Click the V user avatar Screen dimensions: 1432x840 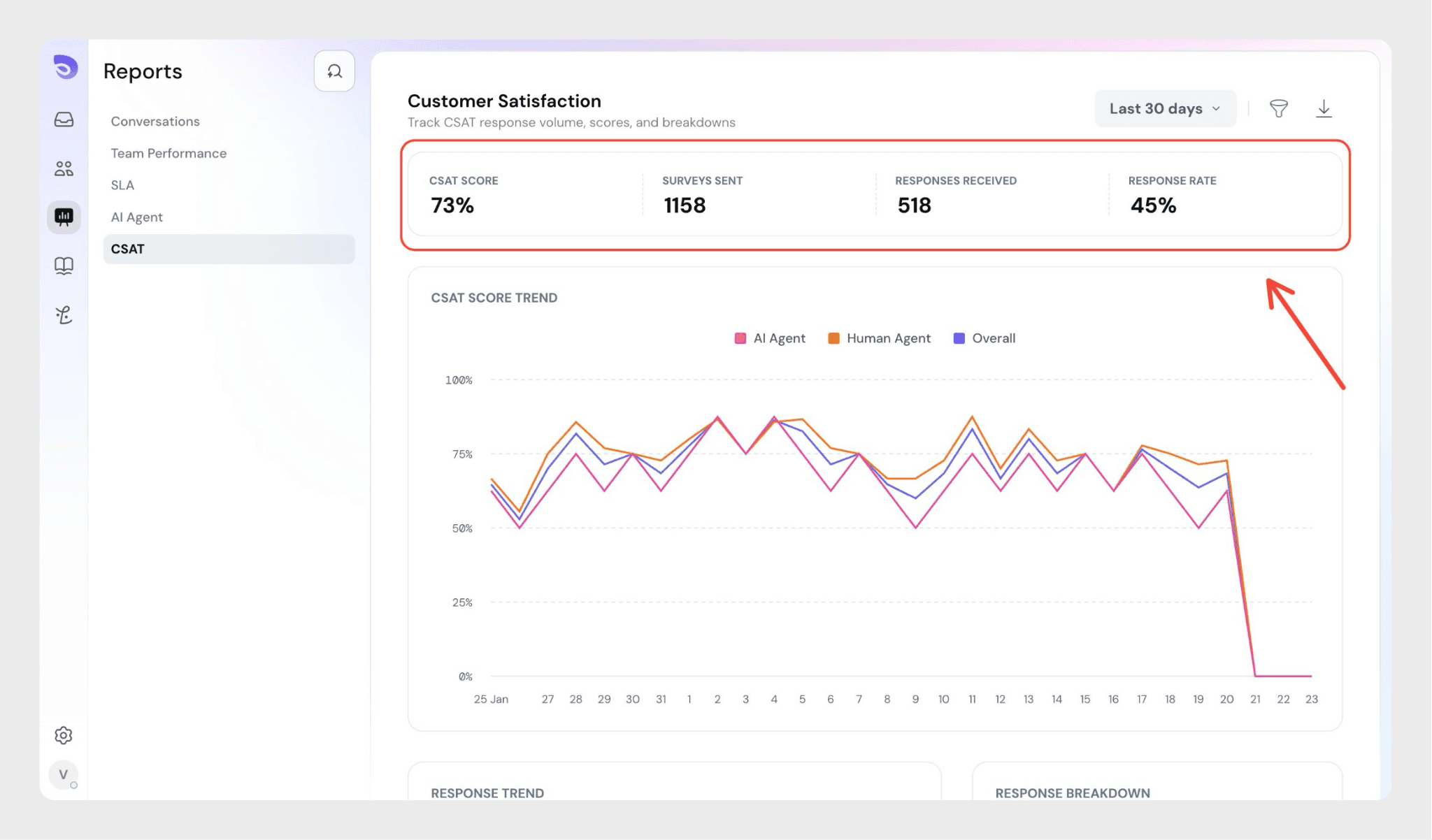(x=64, y=774)
